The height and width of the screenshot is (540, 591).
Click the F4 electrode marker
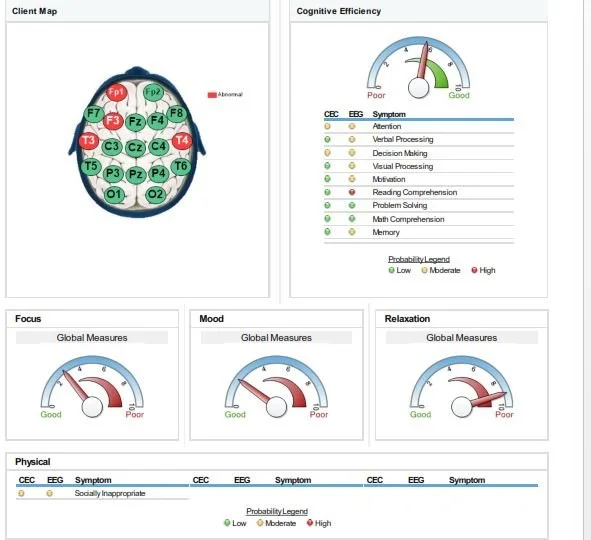[157, 121]
